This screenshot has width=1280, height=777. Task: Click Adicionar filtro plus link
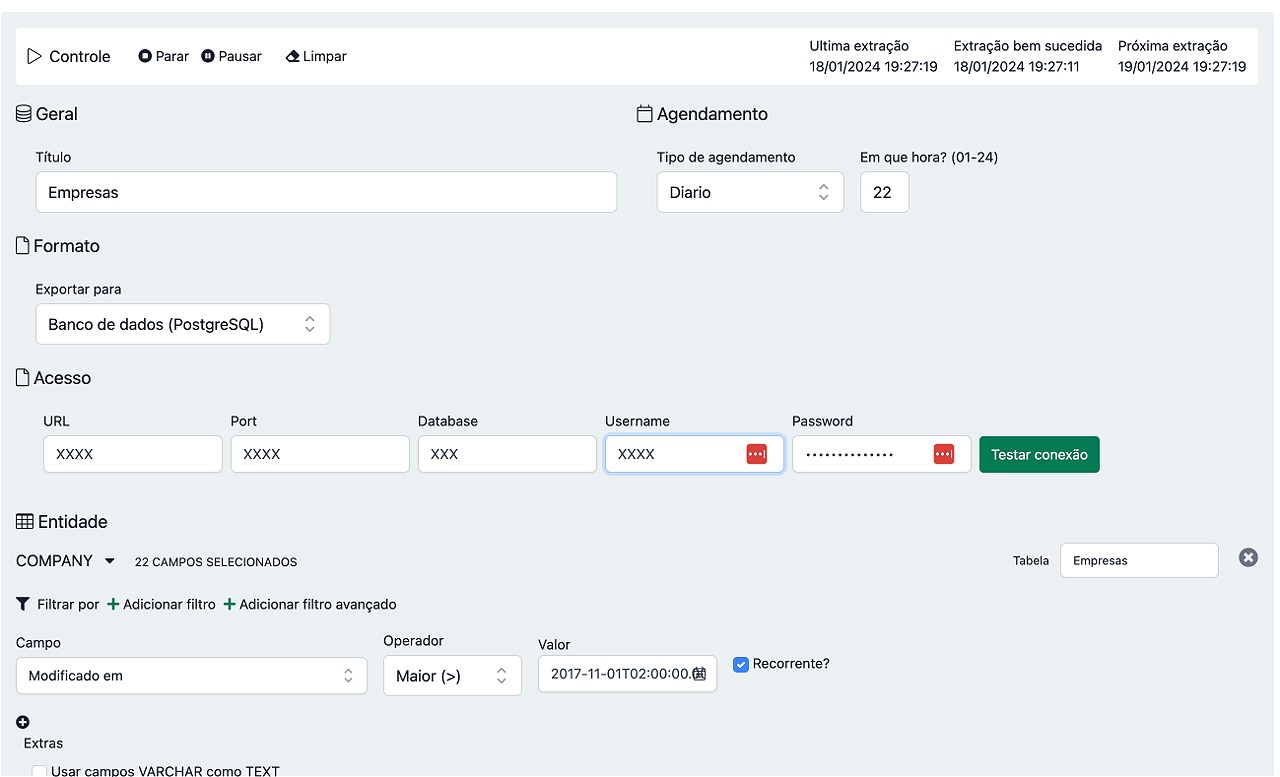pos(162,604)
